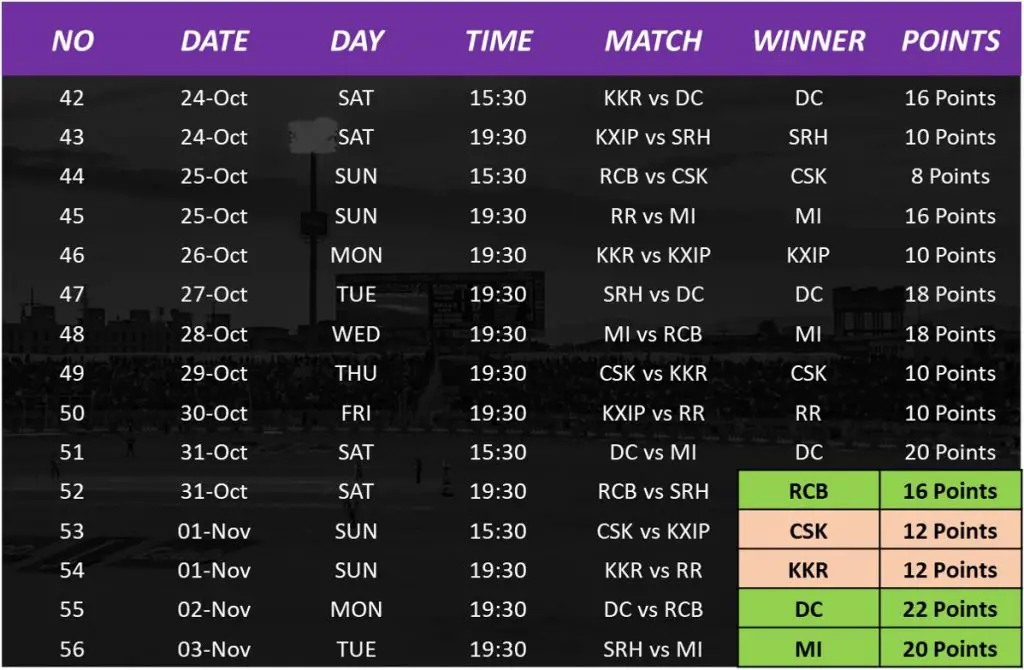Image resolution: width=1024 pixels, height=670 pixels.
Task: Click the NO column header
Action: pos(73,41)
